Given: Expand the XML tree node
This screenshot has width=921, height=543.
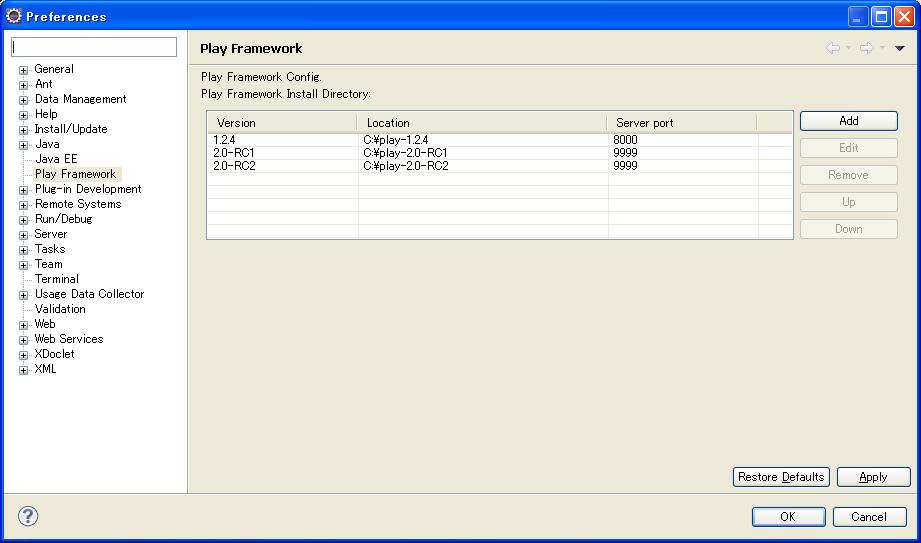Looking at the screenshot, I should click(x=23, y=370).
